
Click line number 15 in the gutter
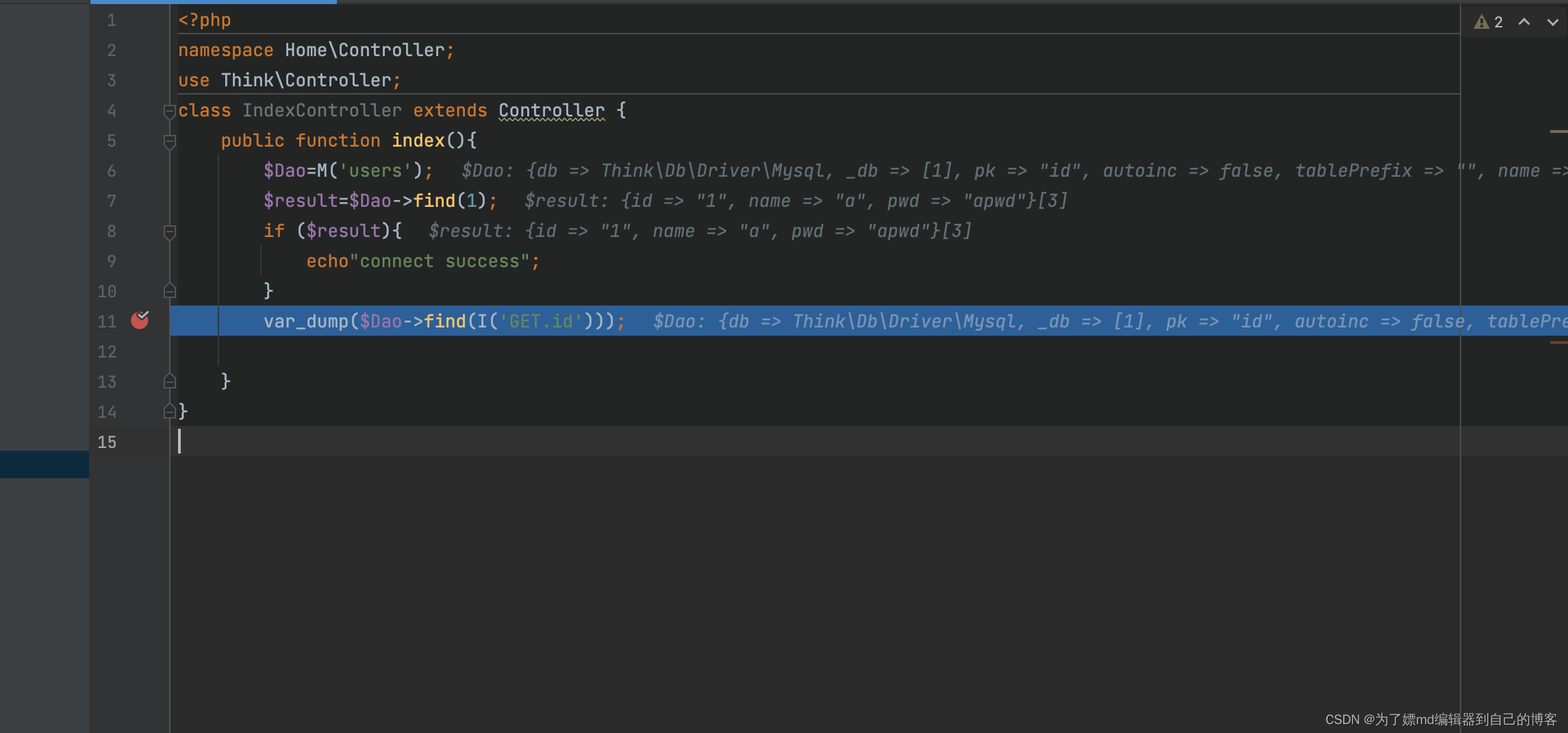tap(107, 443)
